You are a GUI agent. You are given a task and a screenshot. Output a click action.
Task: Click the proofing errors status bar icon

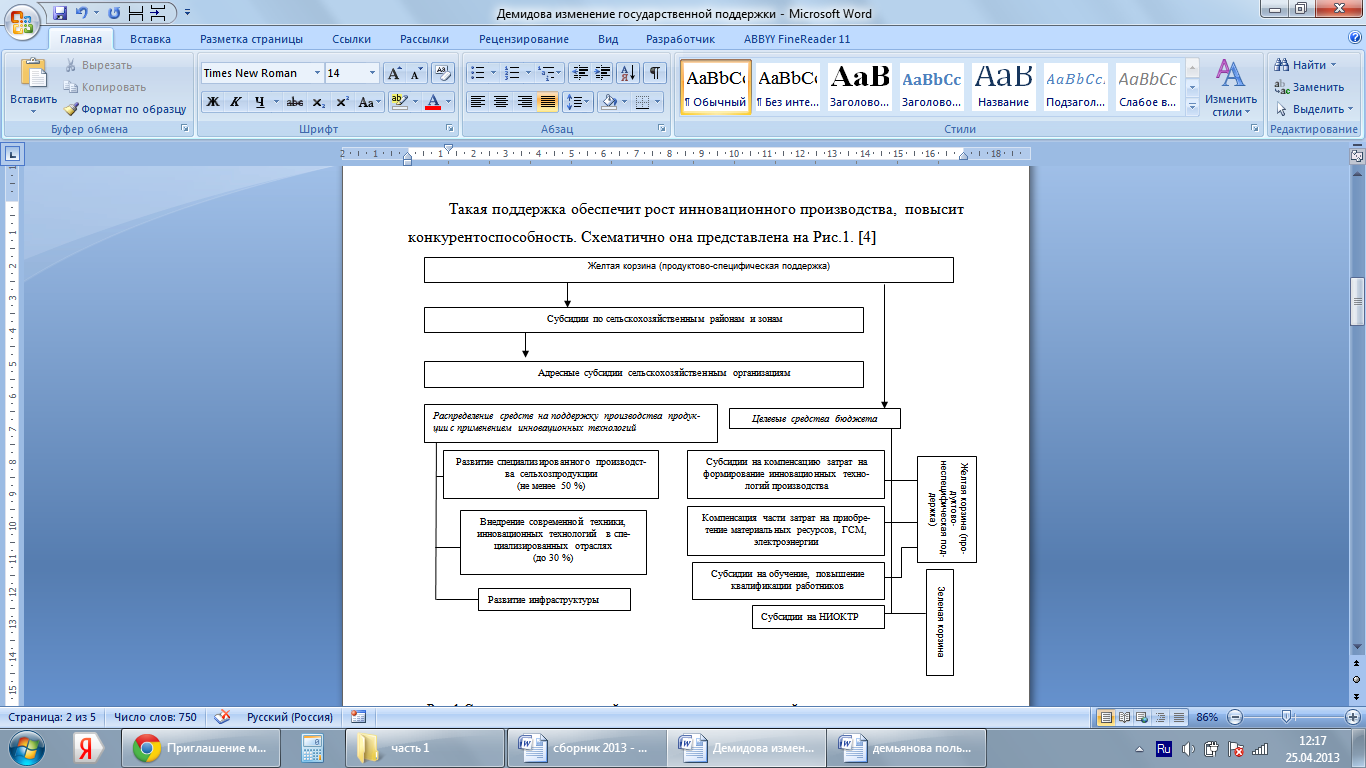[x=223, y=717]
